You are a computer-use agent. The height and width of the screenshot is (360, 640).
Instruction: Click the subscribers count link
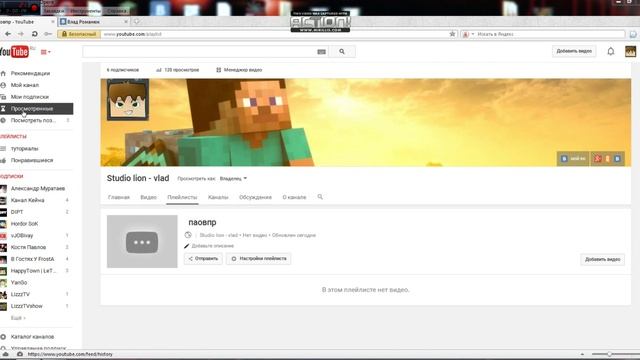pyautogui.click(x=122, y=70)
